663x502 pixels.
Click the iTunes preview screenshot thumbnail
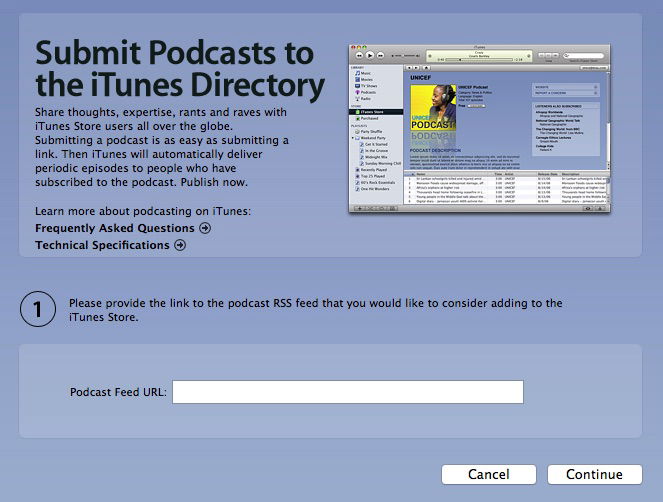479,128
